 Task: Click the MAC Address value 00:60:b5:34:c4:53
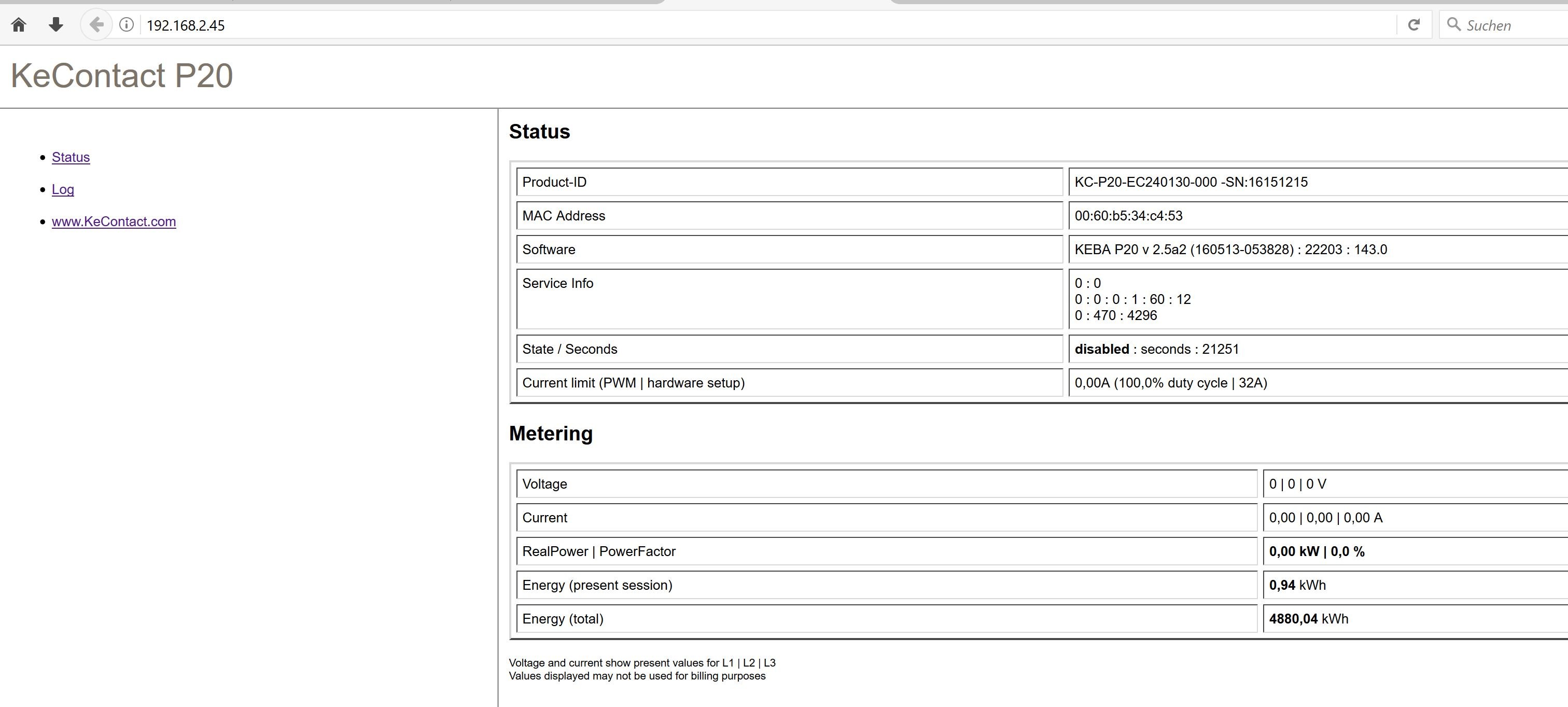click(x=1128, y=216)
